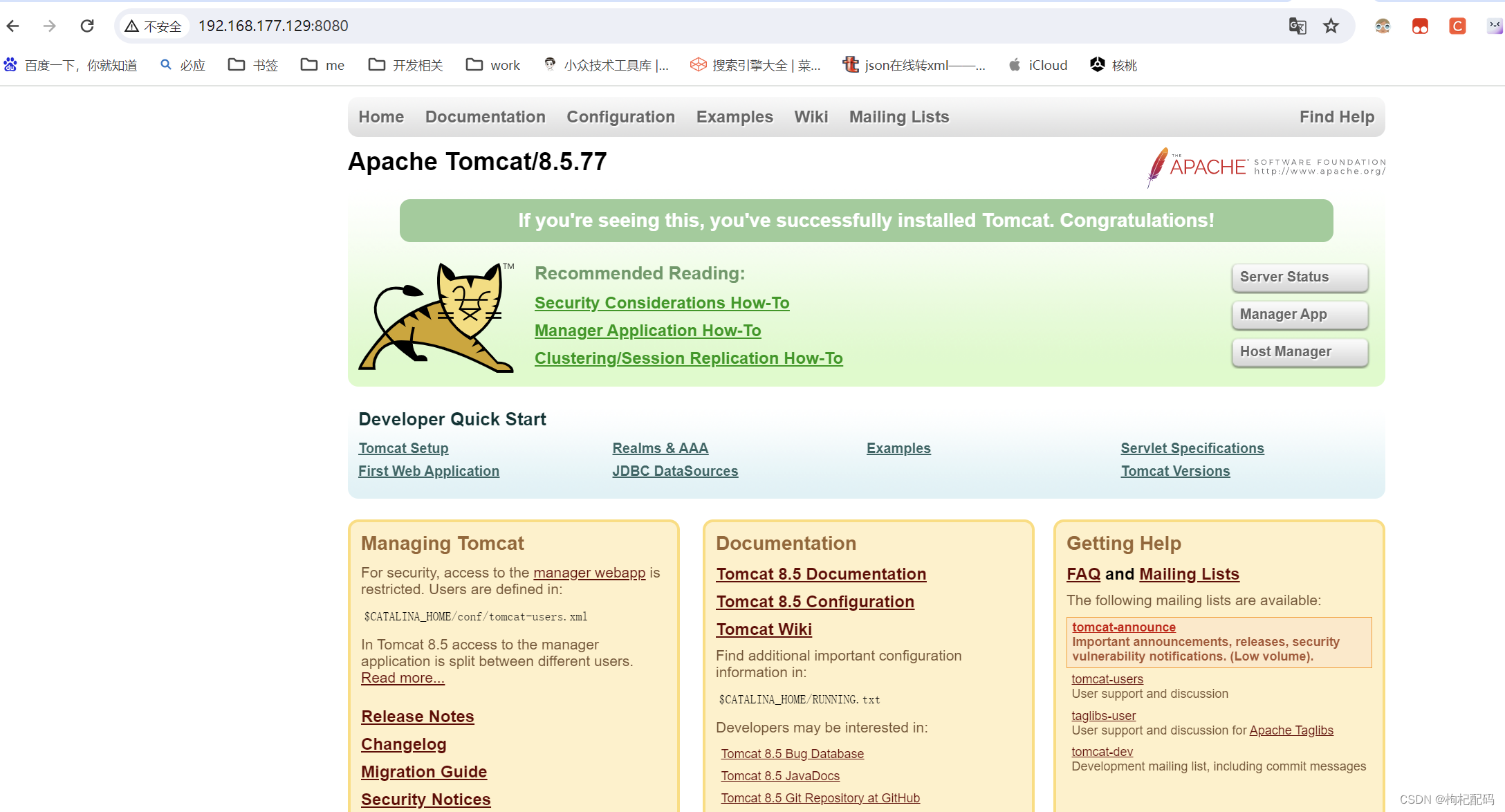1505x812 pixels.
Task: Open the translate page icon
Action: pyautogui.click(x=1297, y=26)
